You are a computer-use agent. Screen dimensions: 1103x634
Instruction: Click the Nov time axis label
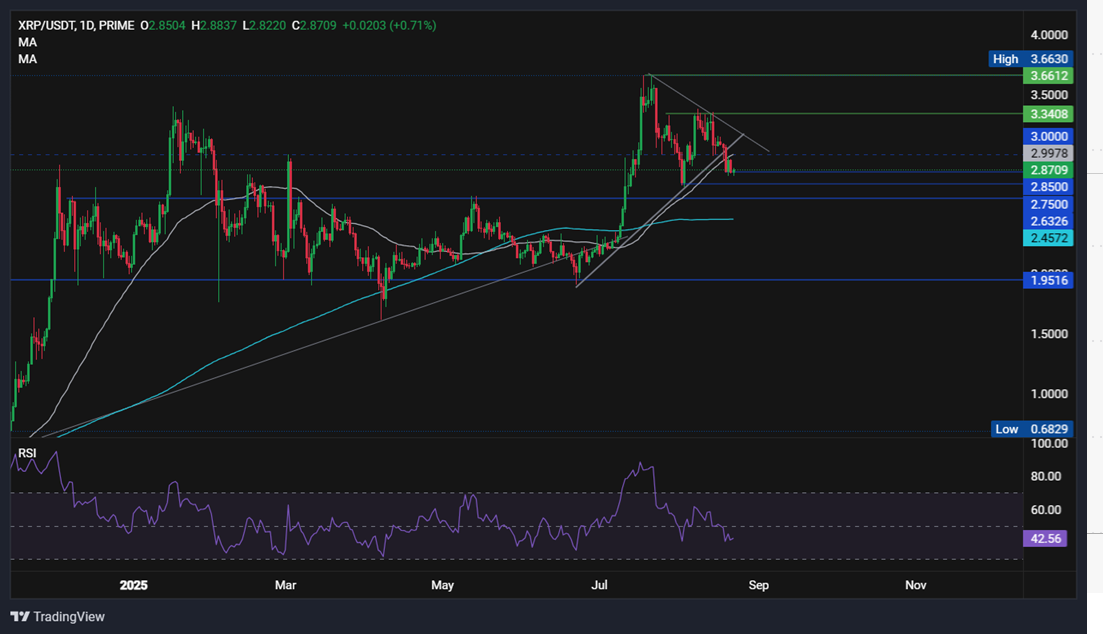click(915, 585)
